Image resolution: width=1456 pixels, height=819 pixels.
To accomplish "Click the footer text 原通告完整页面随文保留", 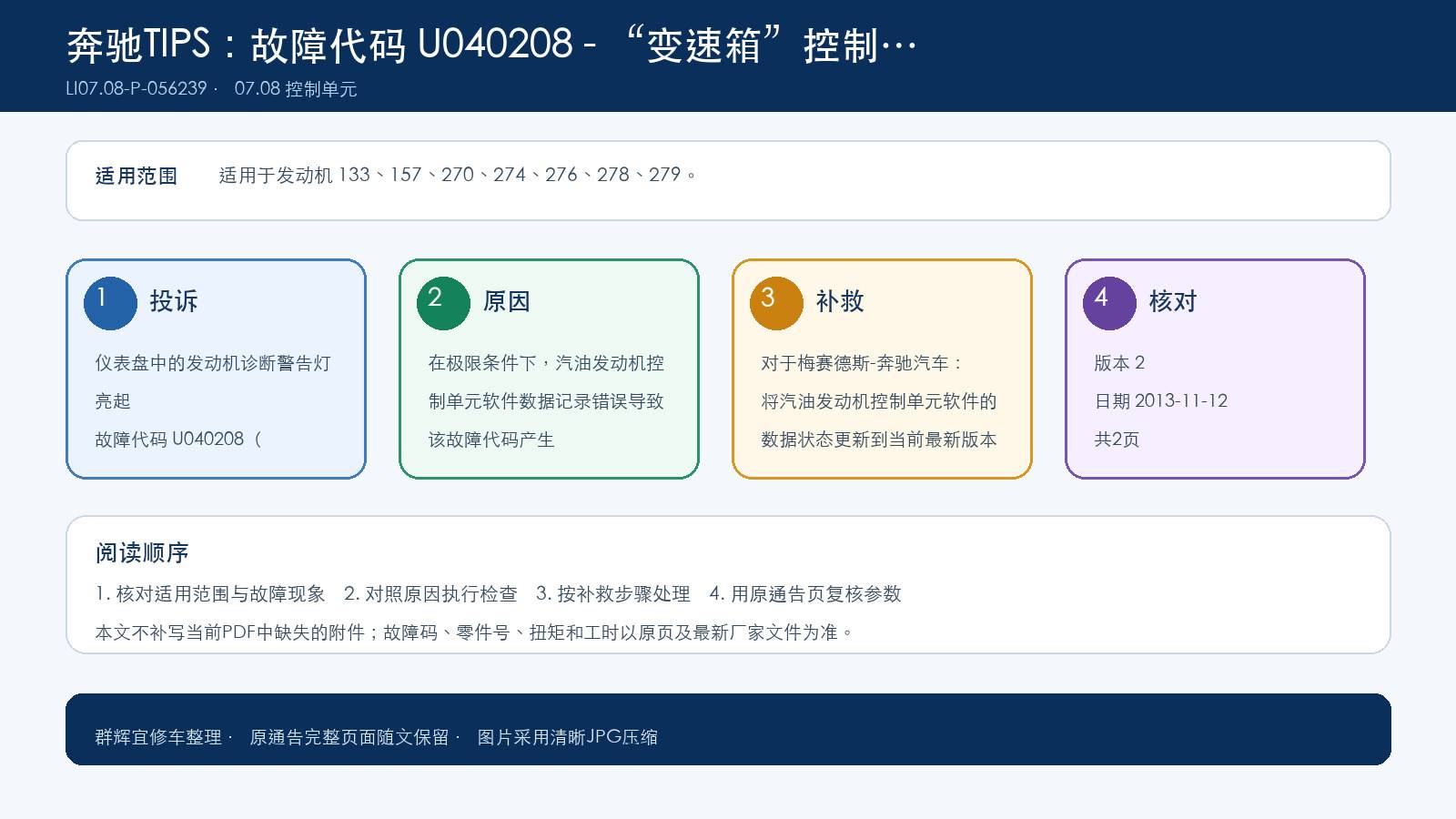I will click(x=349, y=737).
